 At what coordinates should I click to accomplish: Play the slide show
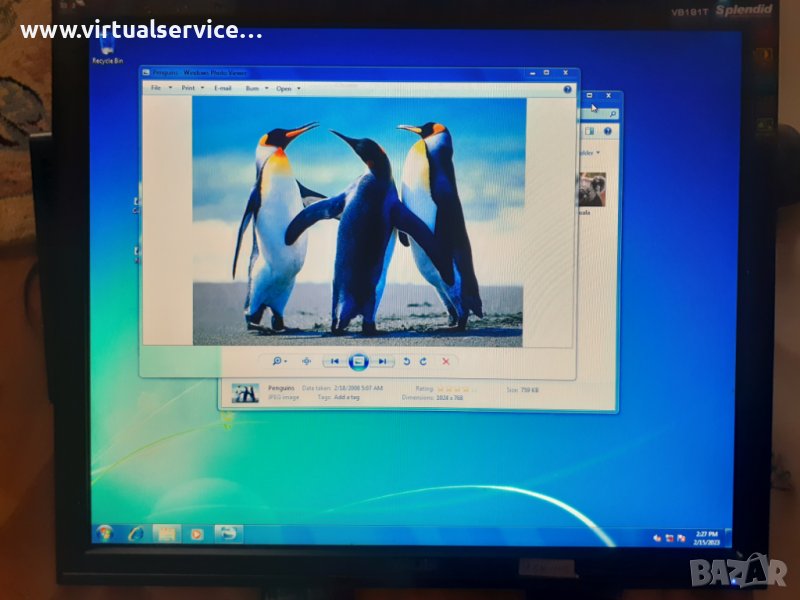pyautogui.click(x=359, y=361)
